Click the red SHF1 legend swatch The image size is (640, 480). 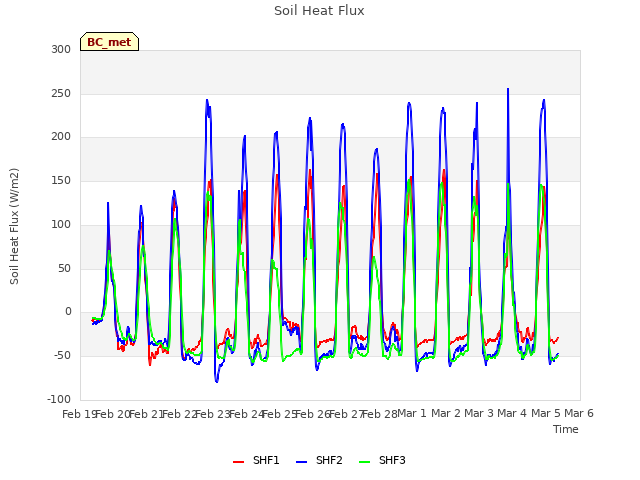tap(238, 462)
